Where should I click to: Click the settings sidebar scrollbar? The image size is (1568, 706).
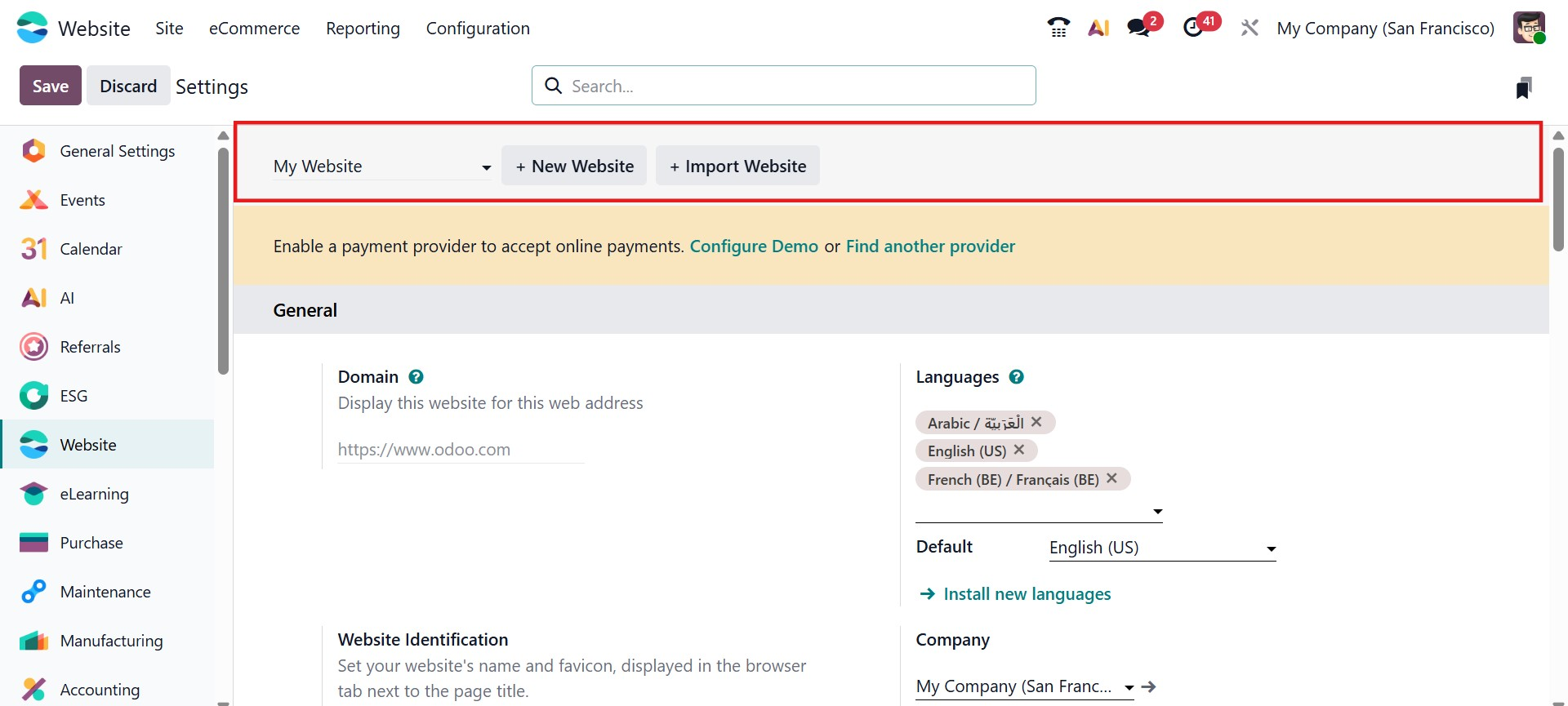223,261
